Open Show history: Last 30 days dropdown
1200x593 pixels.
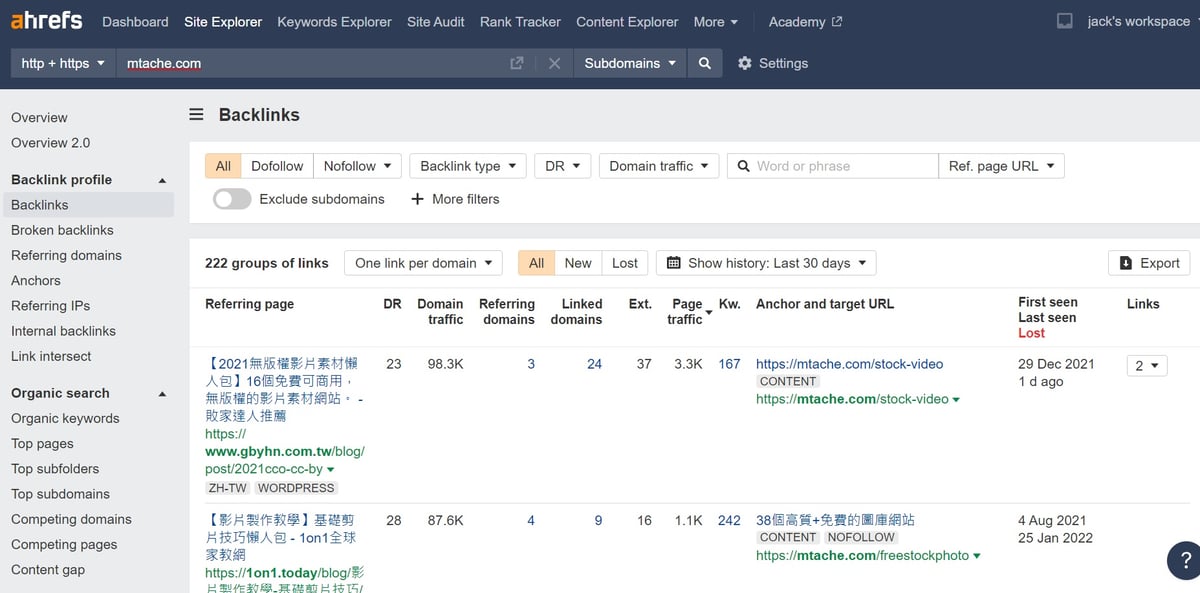[766, 263]
